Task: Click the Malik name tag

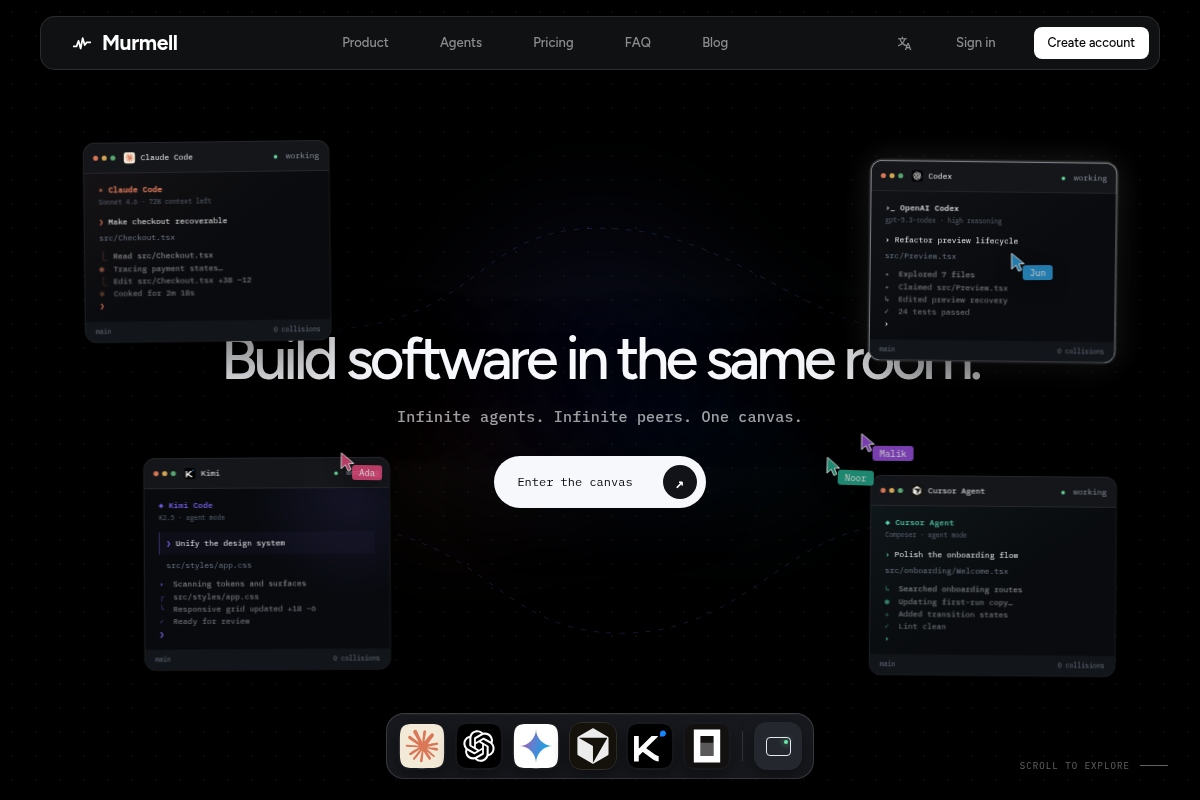Action: click(x=893, y=454)
